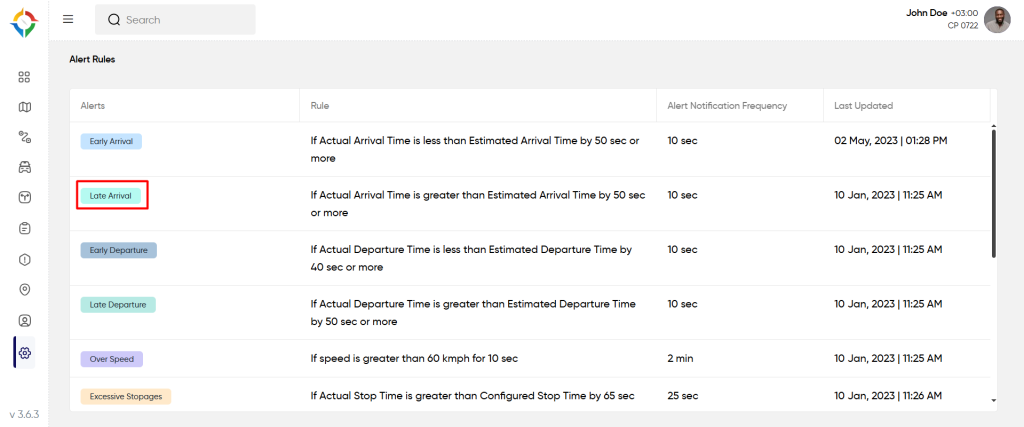
Task: Open John Doe profile avatar
Action: click(997, 19)
